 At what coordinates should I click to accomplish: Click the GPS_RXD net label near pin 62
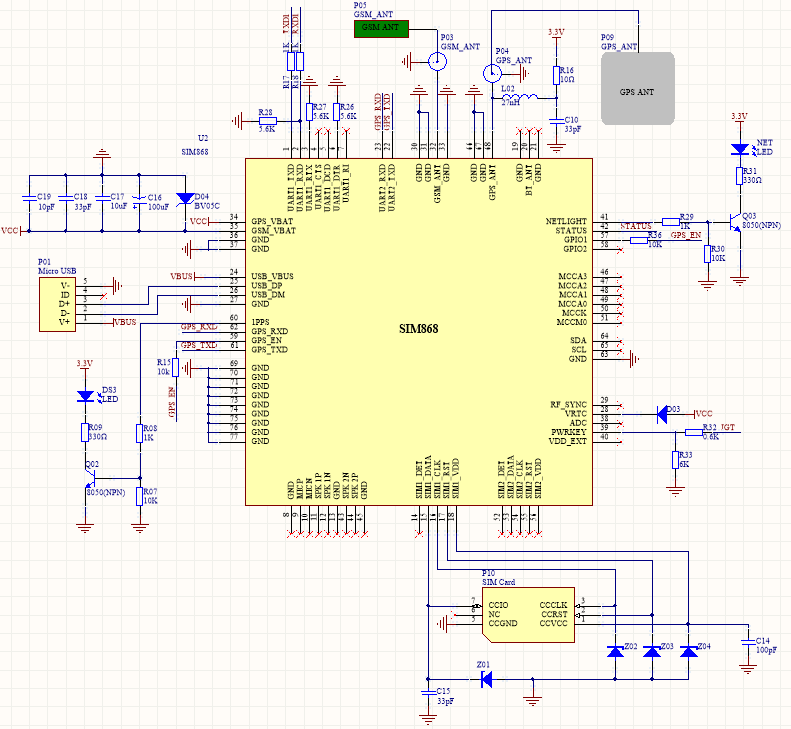(199, 327)
